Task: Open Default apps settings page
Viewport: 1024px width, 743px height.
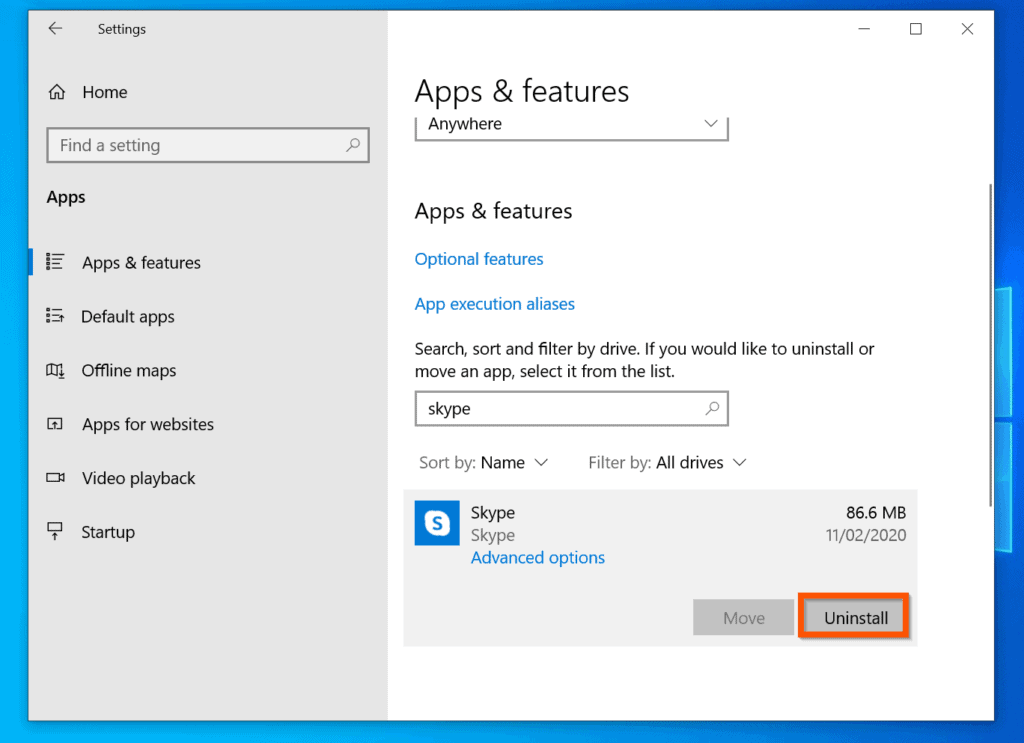Action: tap(127, 317)
